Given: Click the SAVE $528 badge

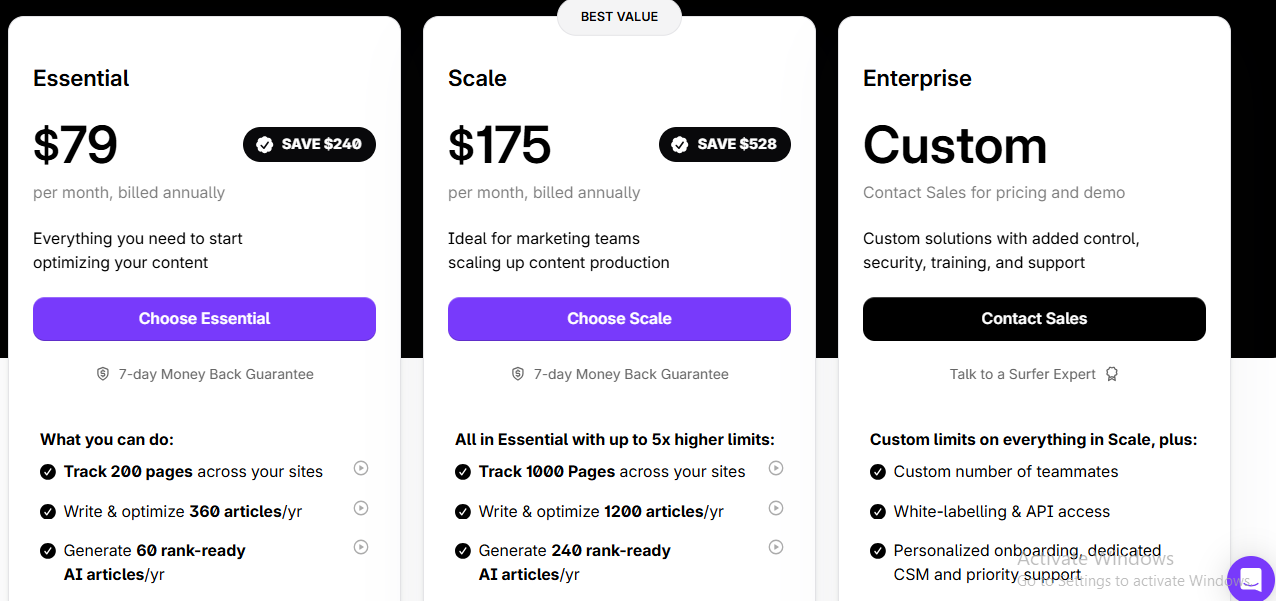Looking at the screenshot, I should point(725,144).
